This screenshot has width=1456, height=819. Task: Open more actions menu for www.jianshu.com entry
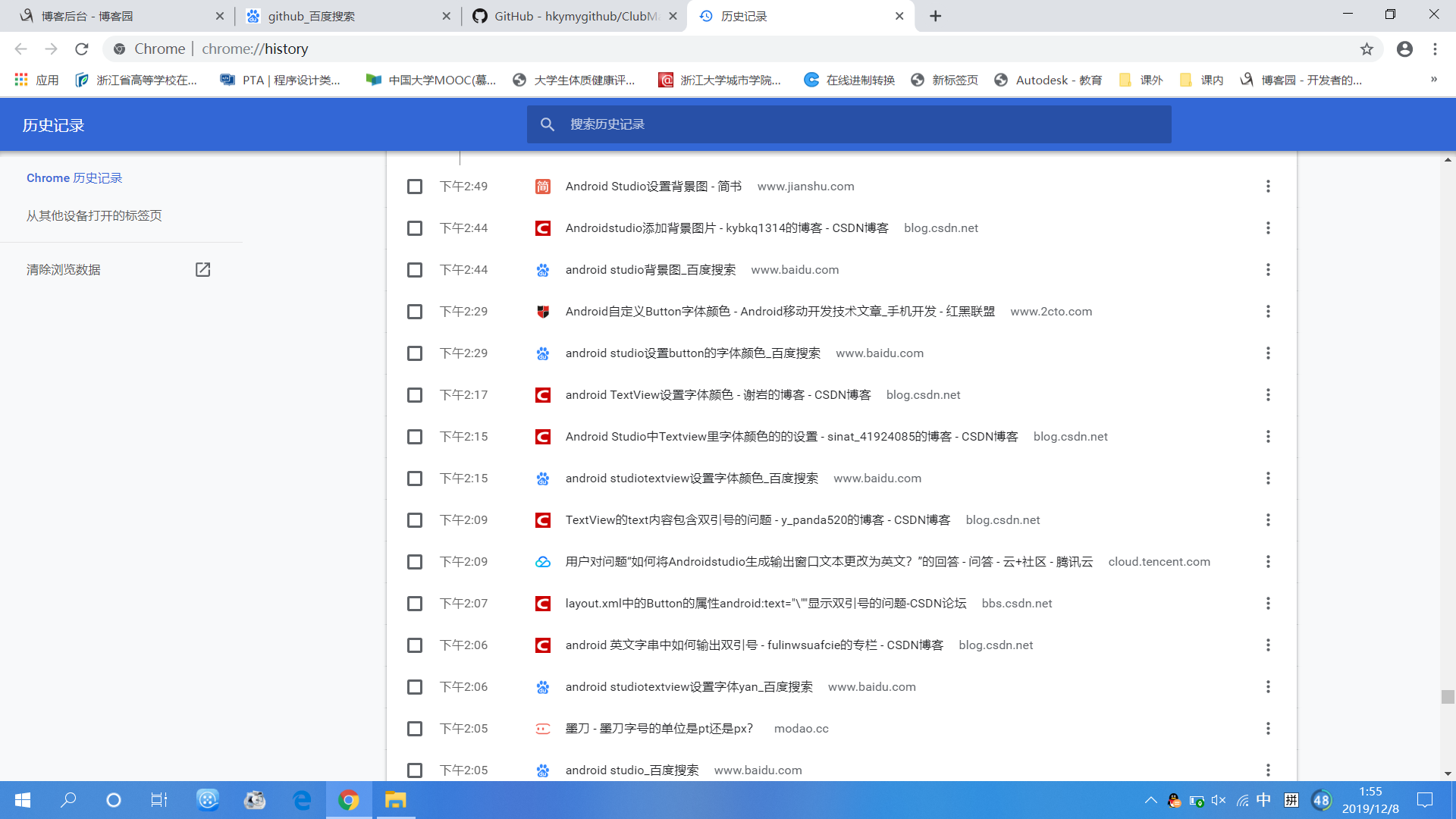pos(1268,187)
